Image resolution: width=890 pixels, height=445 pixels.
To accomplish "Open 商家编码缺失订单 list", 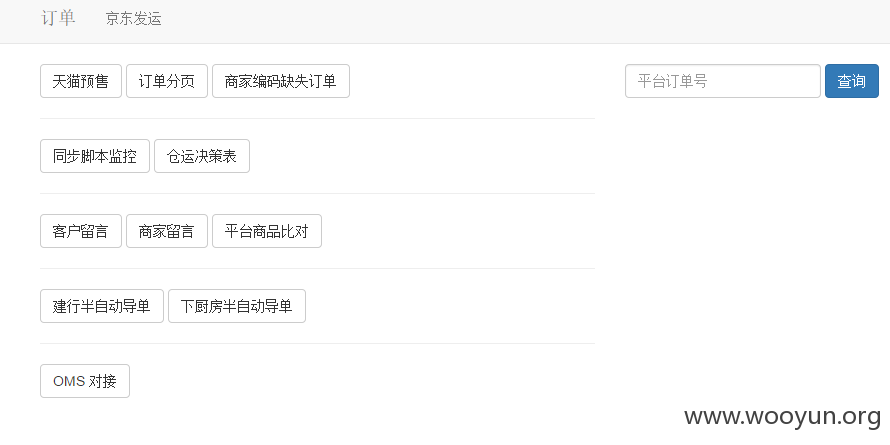I will click(x=281, y=81).
